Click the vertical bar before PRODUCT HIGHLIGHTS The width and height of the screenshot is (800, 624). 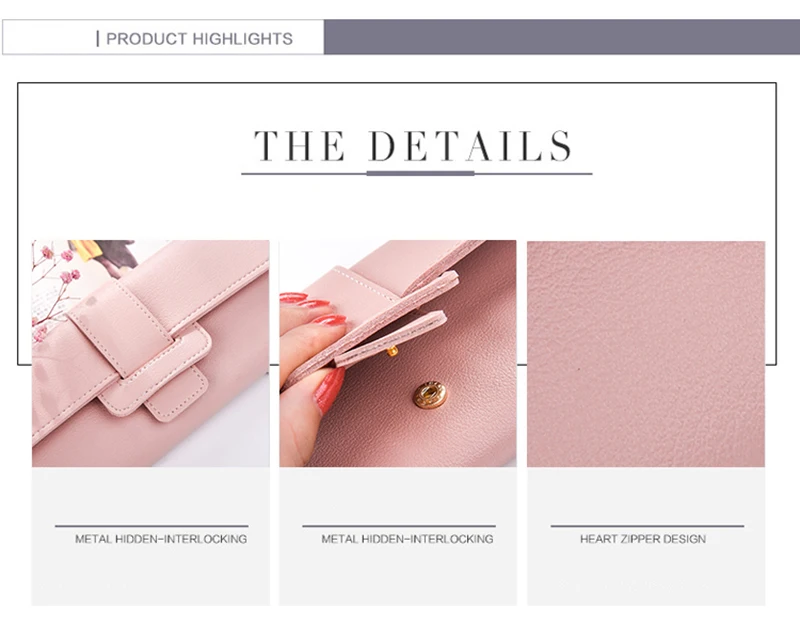[x=97, y=39]
